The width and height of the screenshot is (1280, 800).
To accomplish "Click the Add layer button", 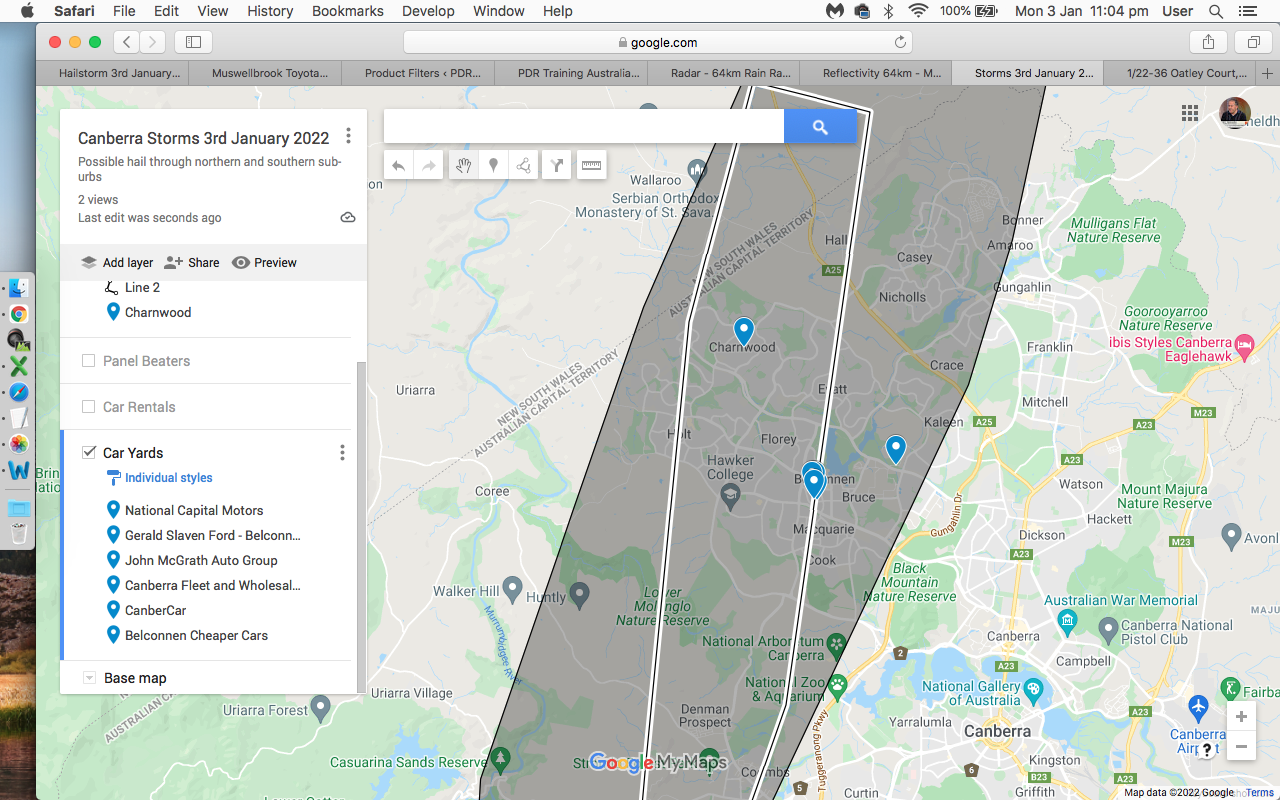I will 117,263.
